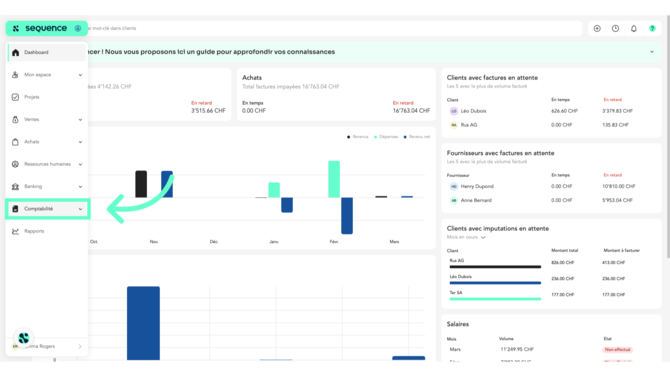Click the plus circle add icon
Viewport: 670px width, 377px height.
[x=597, y=29]
